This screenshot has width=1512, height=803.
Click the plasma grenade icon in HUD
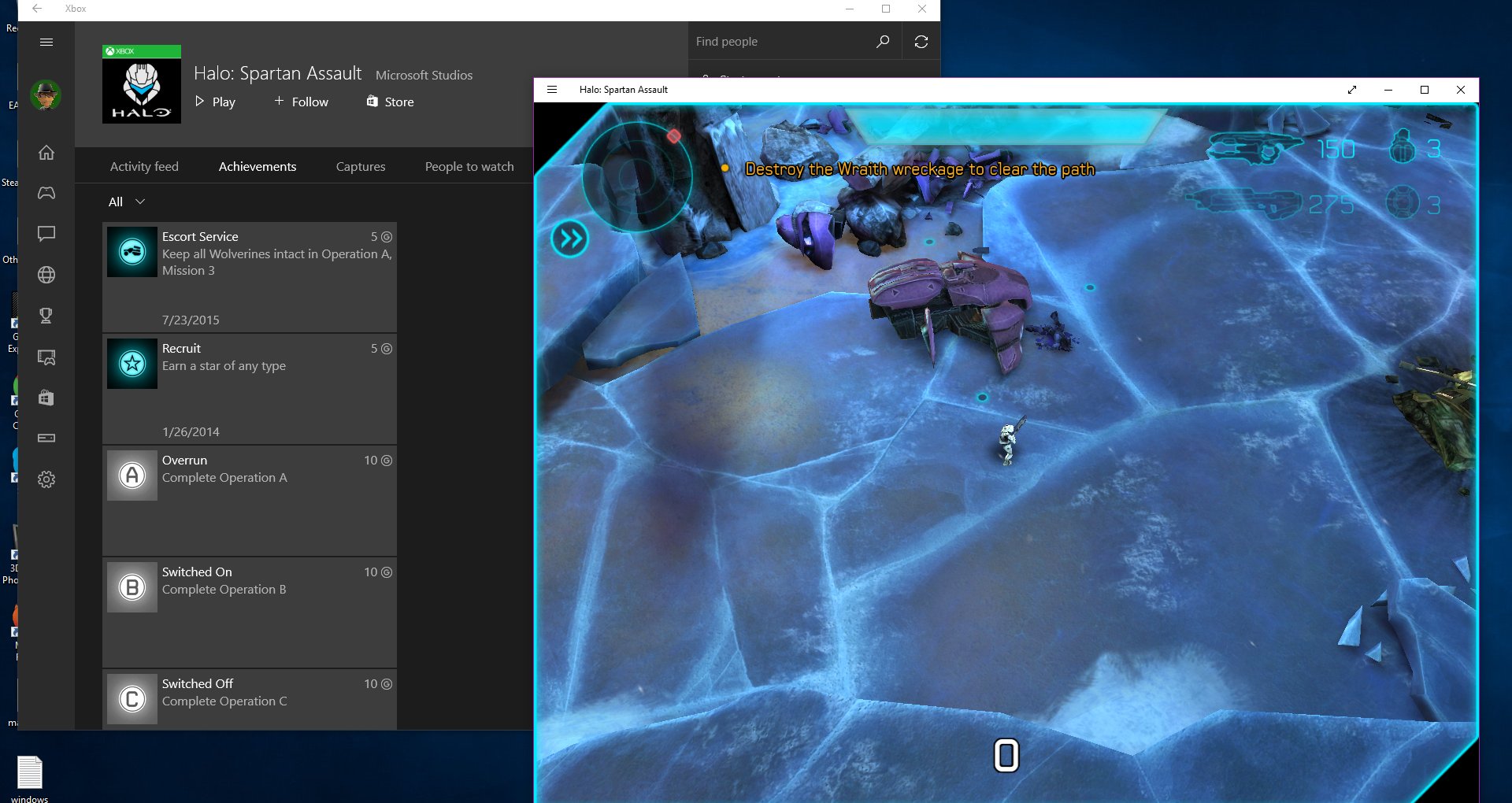coord(1403,203)
